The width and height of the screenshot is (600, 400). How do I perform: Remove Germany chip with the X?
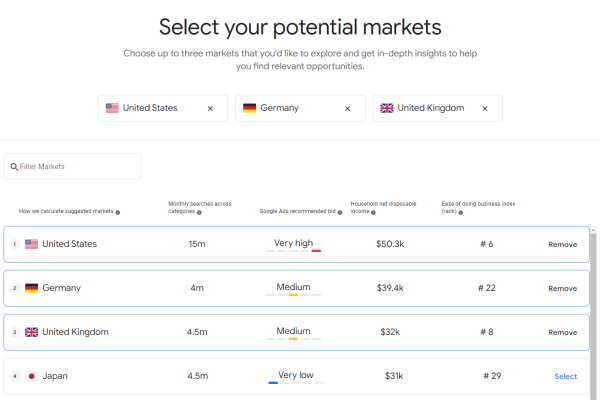pyautogui.click(x=347, y=109)
